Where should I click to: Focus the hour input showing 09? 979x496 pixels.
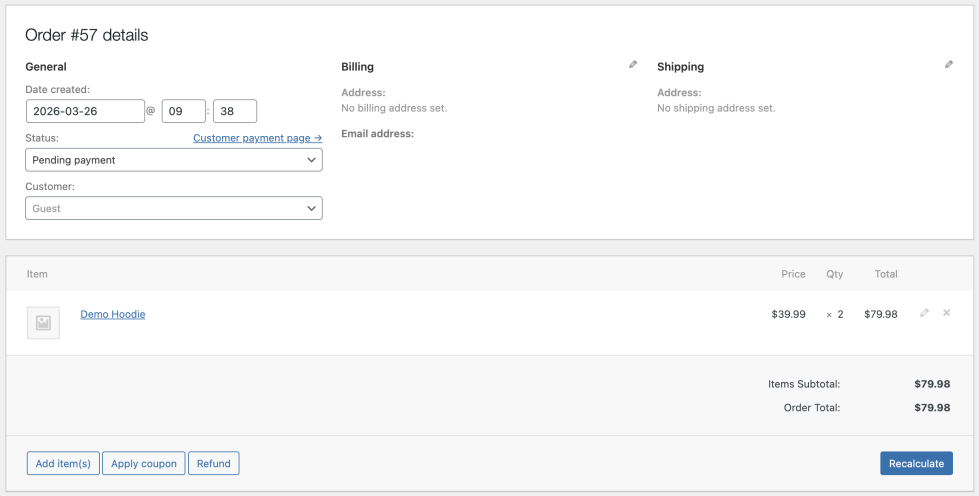183,111
